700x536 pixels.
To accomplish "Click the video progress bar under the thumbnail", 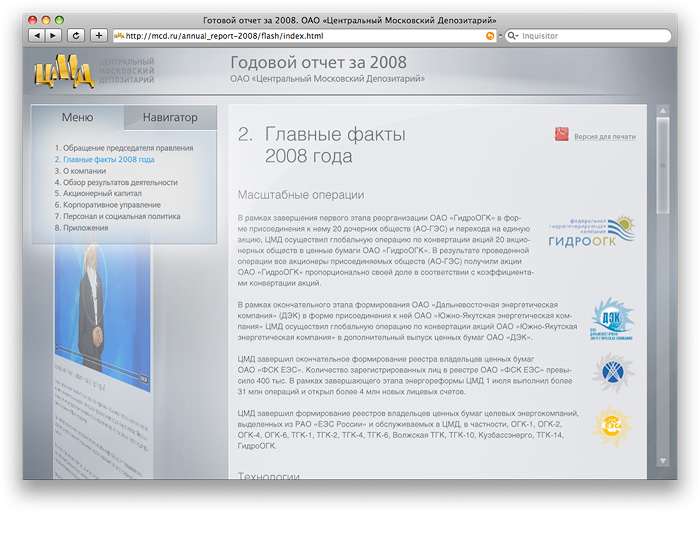I will 98,359.
